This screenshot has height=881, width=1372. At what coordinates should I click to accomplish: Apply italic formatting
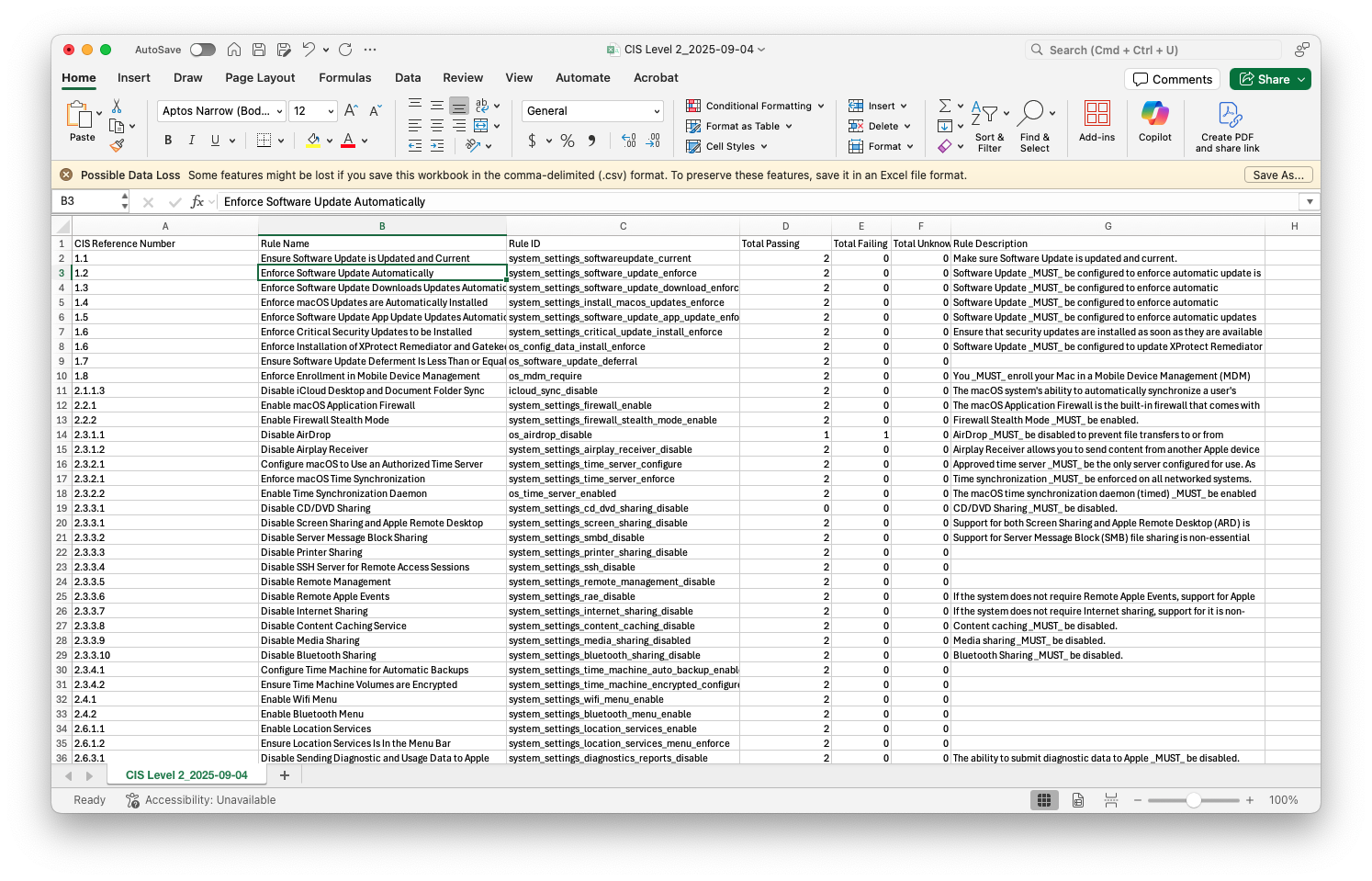(x=191, y=141)
